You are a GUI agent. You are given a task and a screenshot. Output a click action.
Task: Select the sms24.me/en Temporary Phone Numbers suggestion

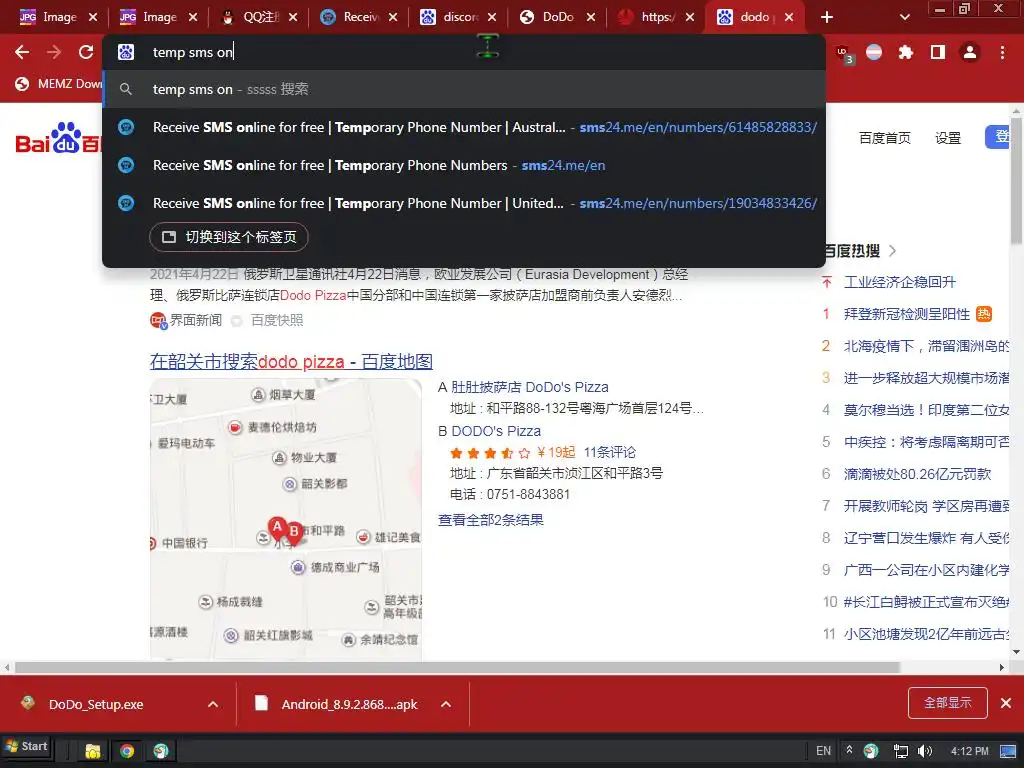(x=464, y=165)
